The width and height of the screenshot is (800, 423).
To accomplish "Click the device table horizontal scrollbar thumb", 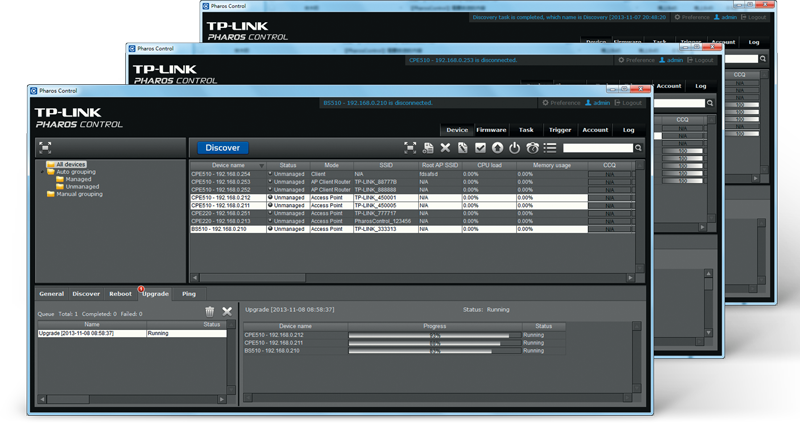I will 253,278.
